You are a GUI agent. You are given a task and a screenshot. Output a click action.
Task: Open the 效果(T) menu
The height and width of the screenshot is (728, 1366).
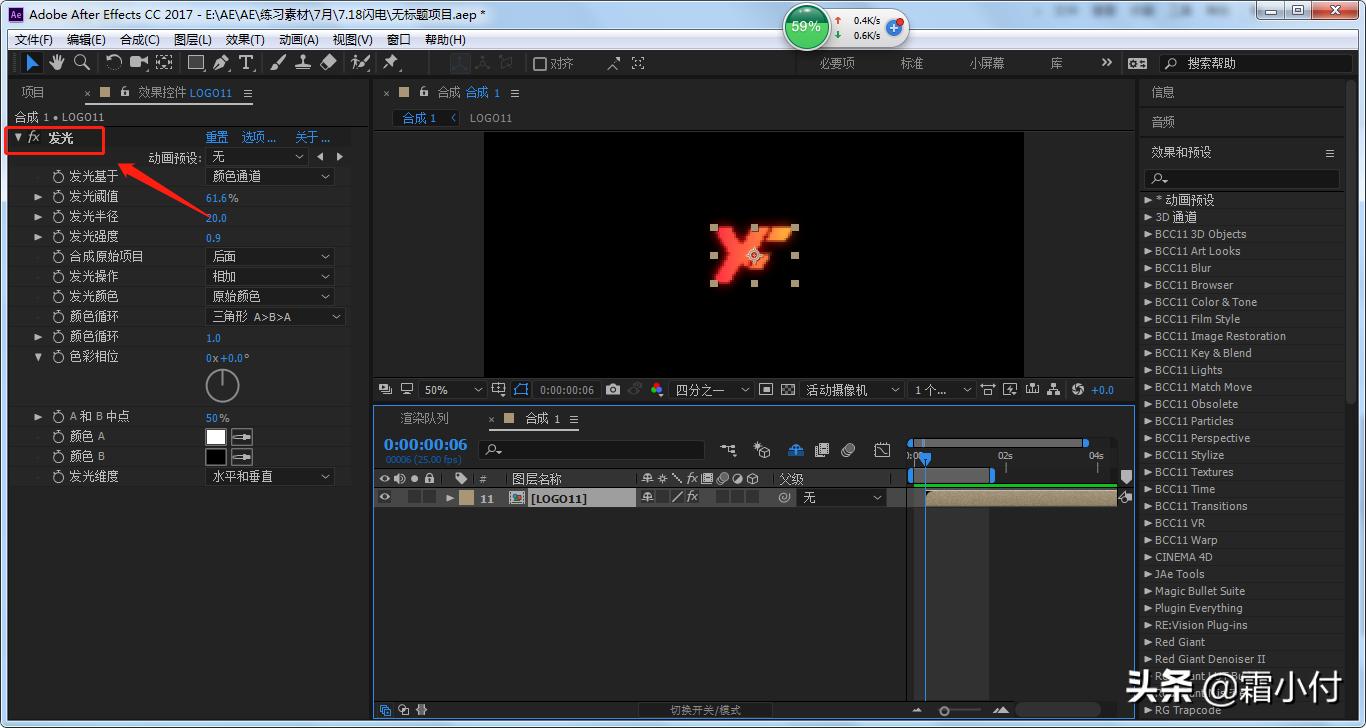point(245,40)
